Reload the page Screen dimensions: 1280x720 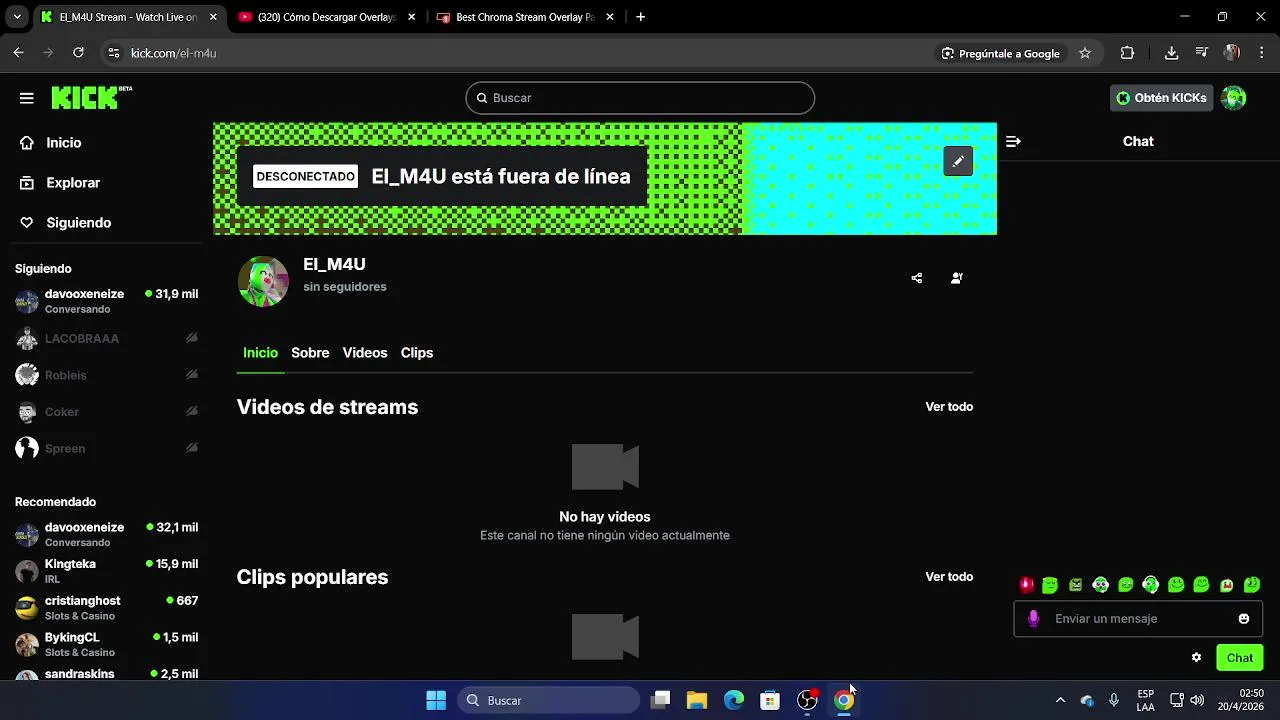pos(78,53)
